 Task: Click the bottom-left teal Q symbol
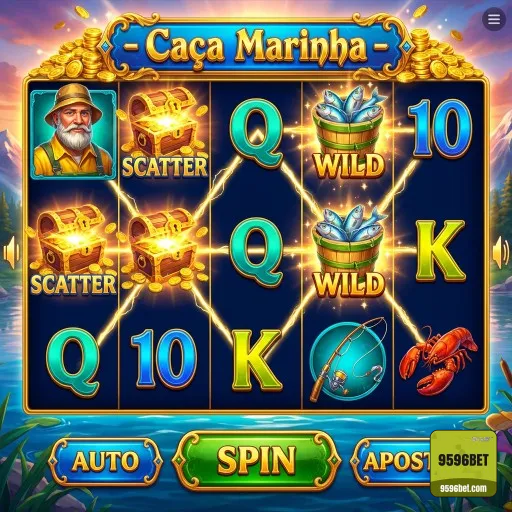73,362
